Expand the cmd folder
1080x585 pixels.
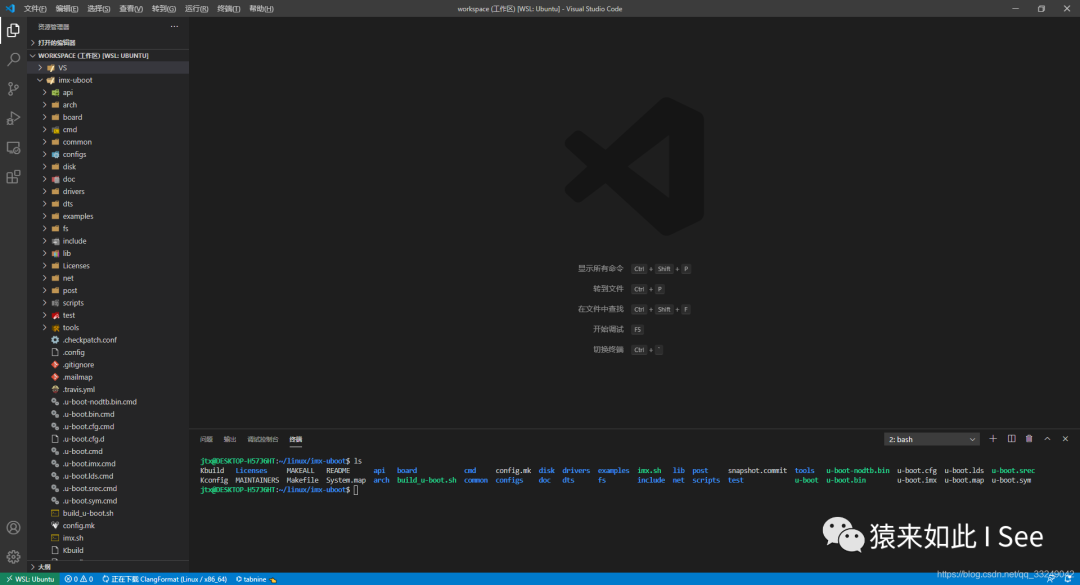108,130
